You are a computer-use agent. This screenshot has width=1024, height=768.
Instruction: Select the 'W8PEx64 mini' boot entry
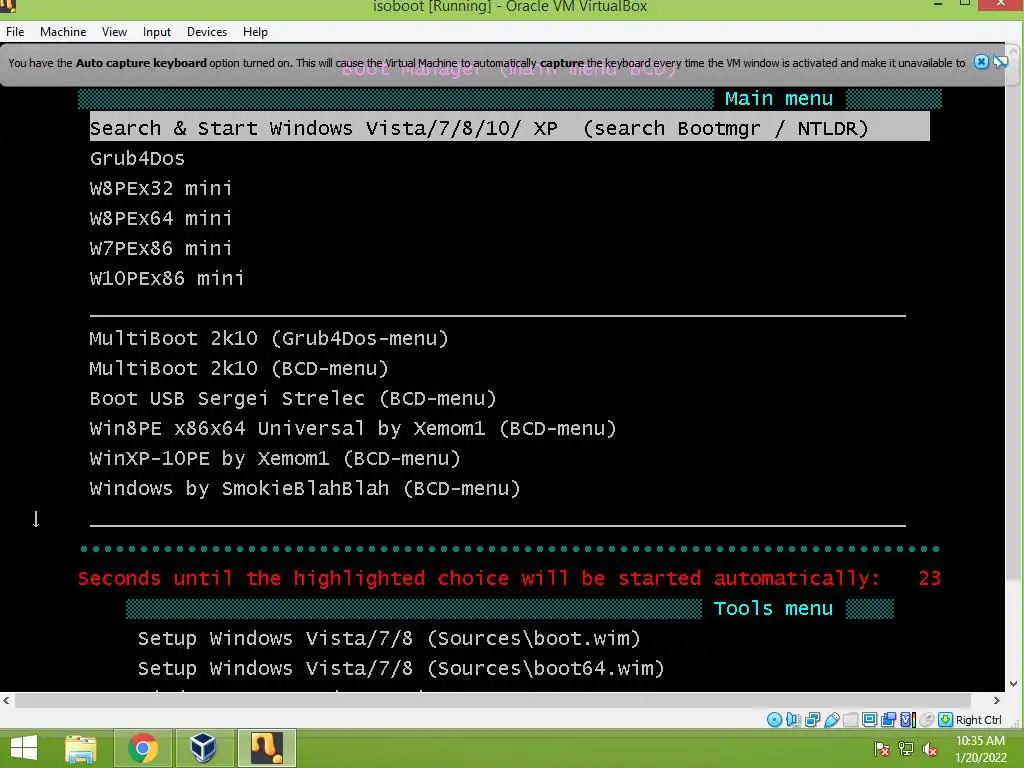[161, 218]
